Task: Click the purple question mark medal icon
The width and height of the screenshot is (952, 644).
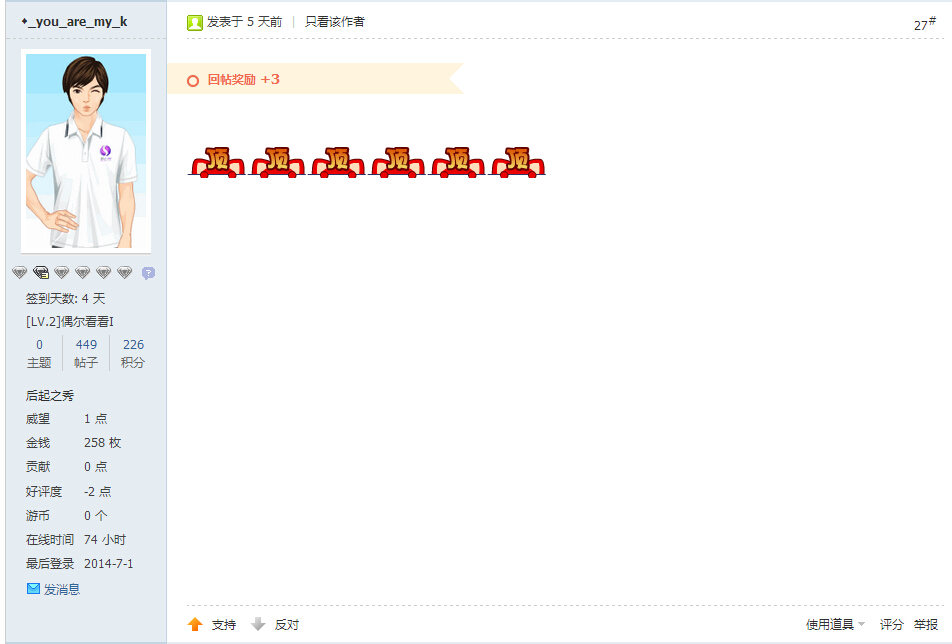Action: (x=148, y=273)
